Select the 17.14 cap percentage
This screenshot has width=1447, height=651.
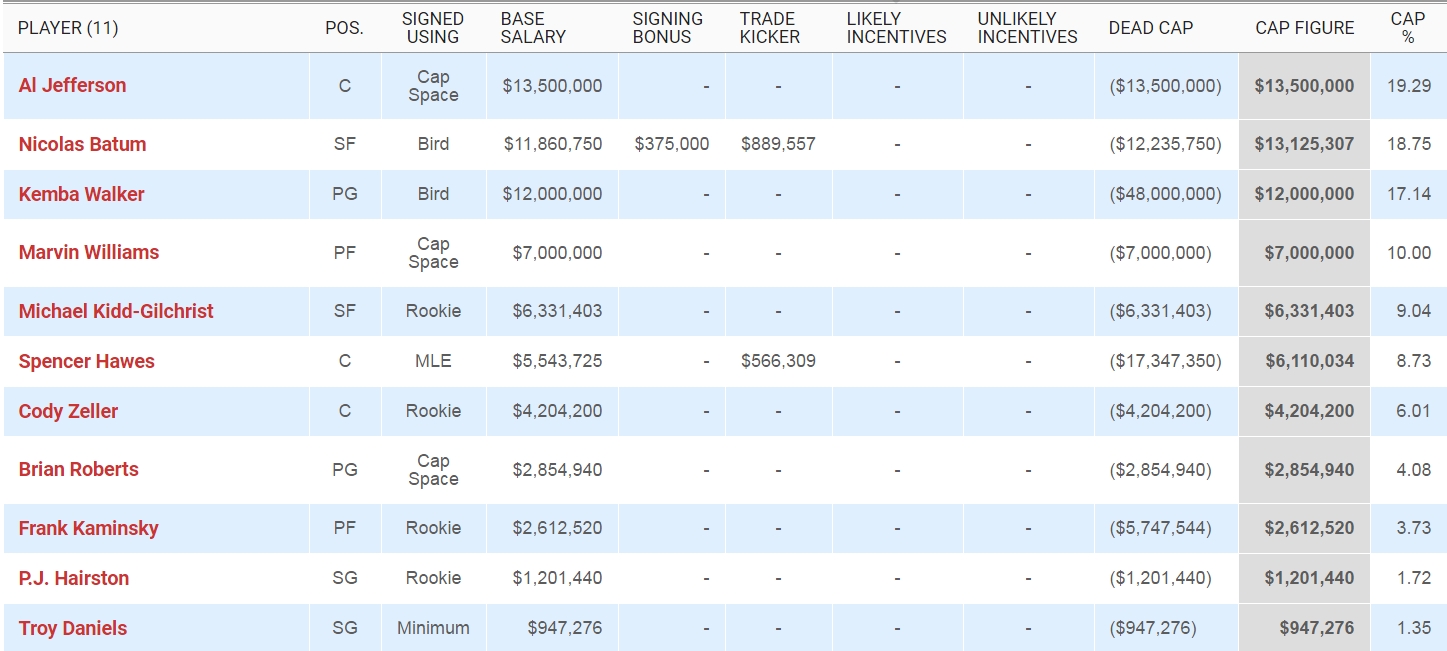1409,194
